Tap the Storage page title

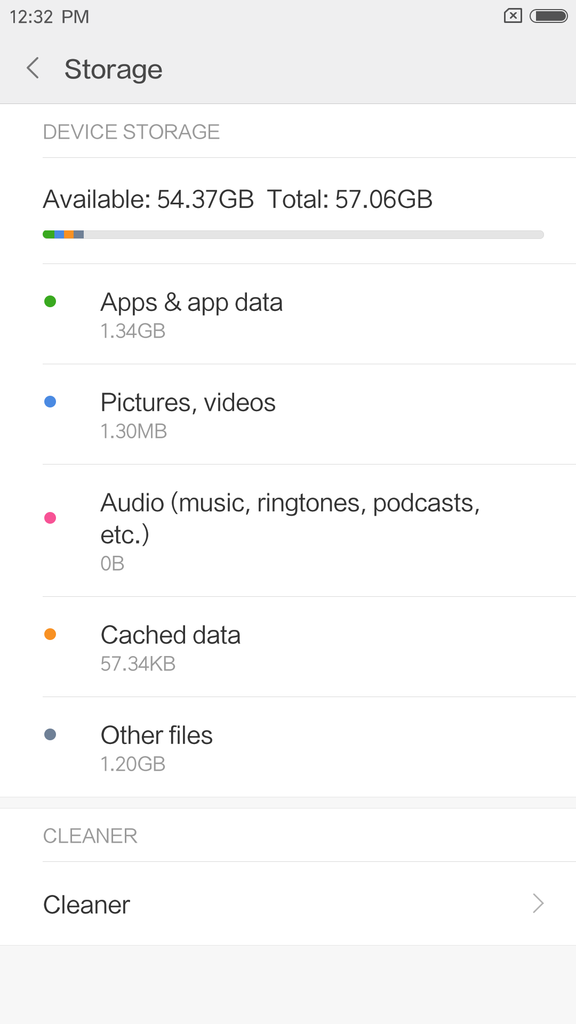click(113, 69)
